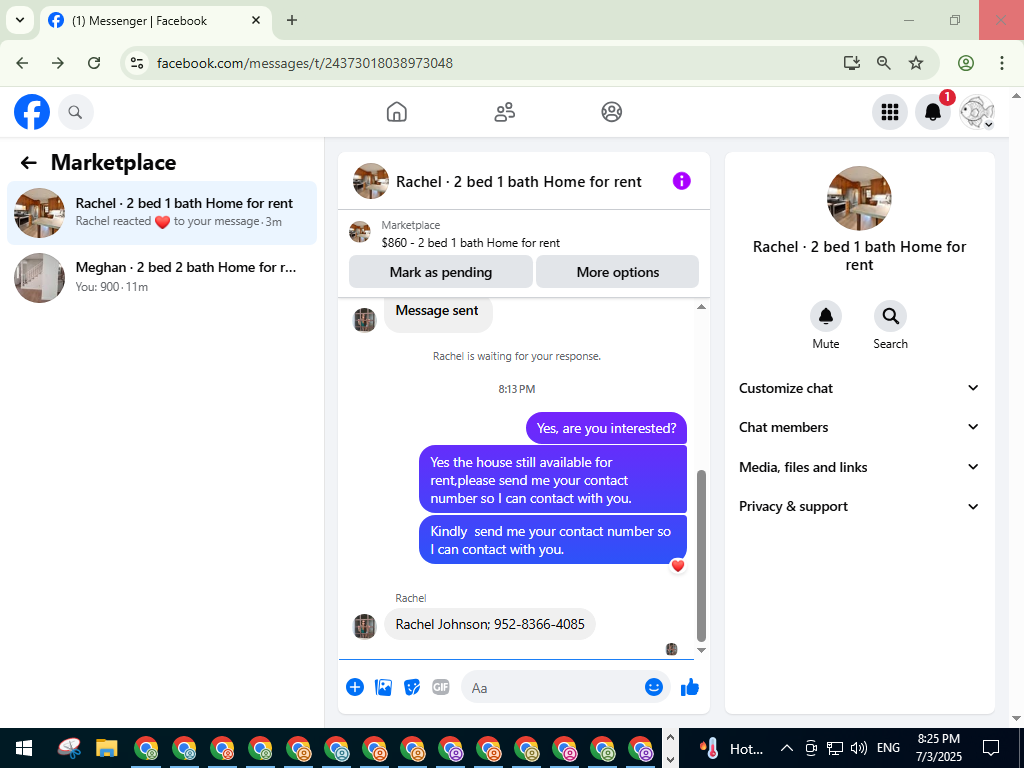Open the emoji picker smiley icon
This screenshot has height=768, width=1024.
[x=654, y=687]
